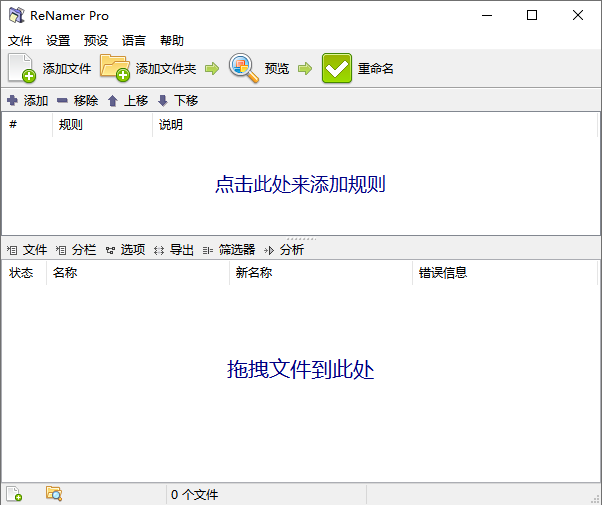This screenshot has width=602, height=505.
Task: Click the down arrow 下移 icon
Action: tap(163, 101)
